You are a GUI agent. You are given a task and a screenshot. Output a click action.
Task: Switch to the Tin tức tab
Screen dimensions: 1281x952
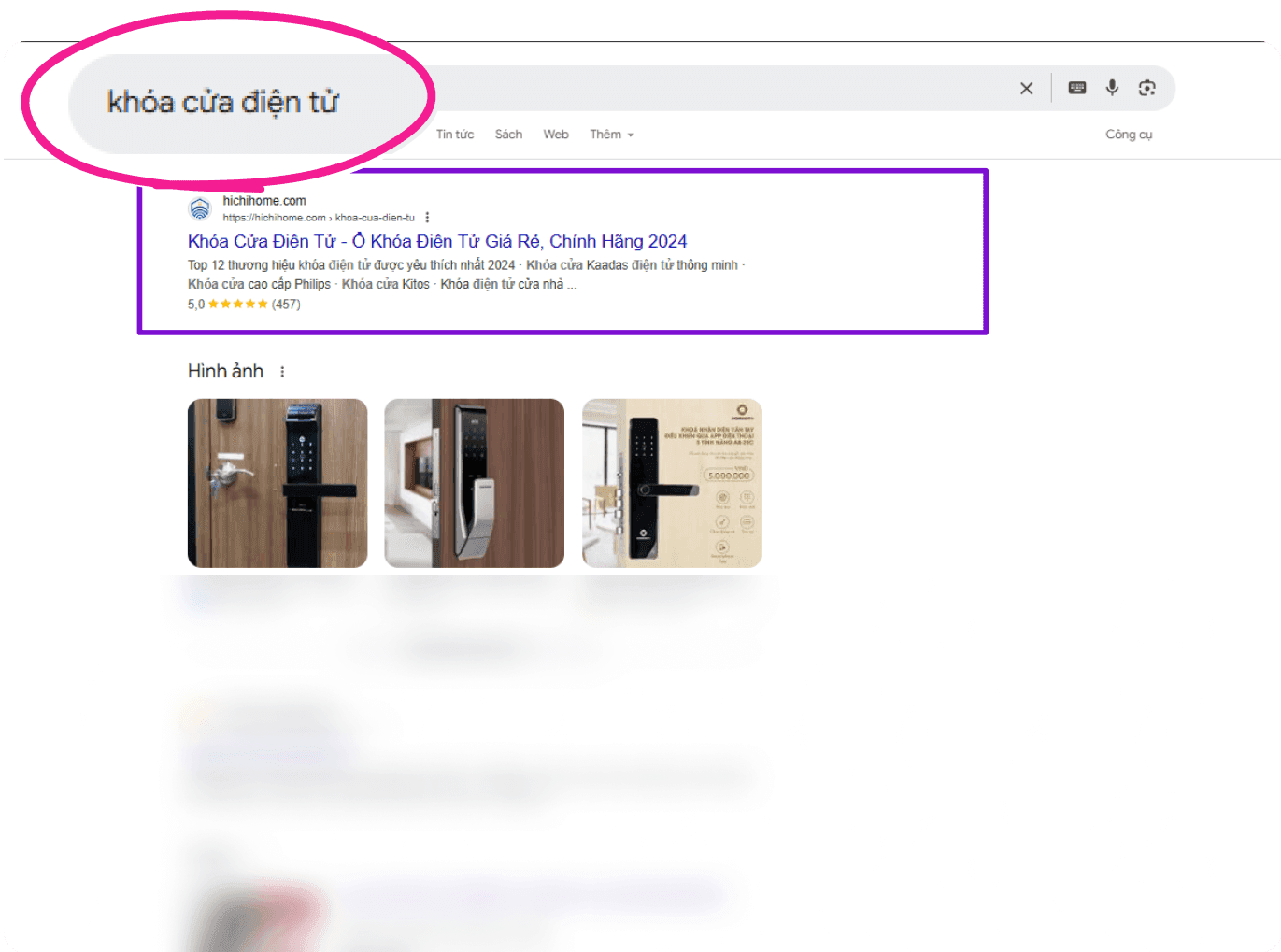[455, 135]
